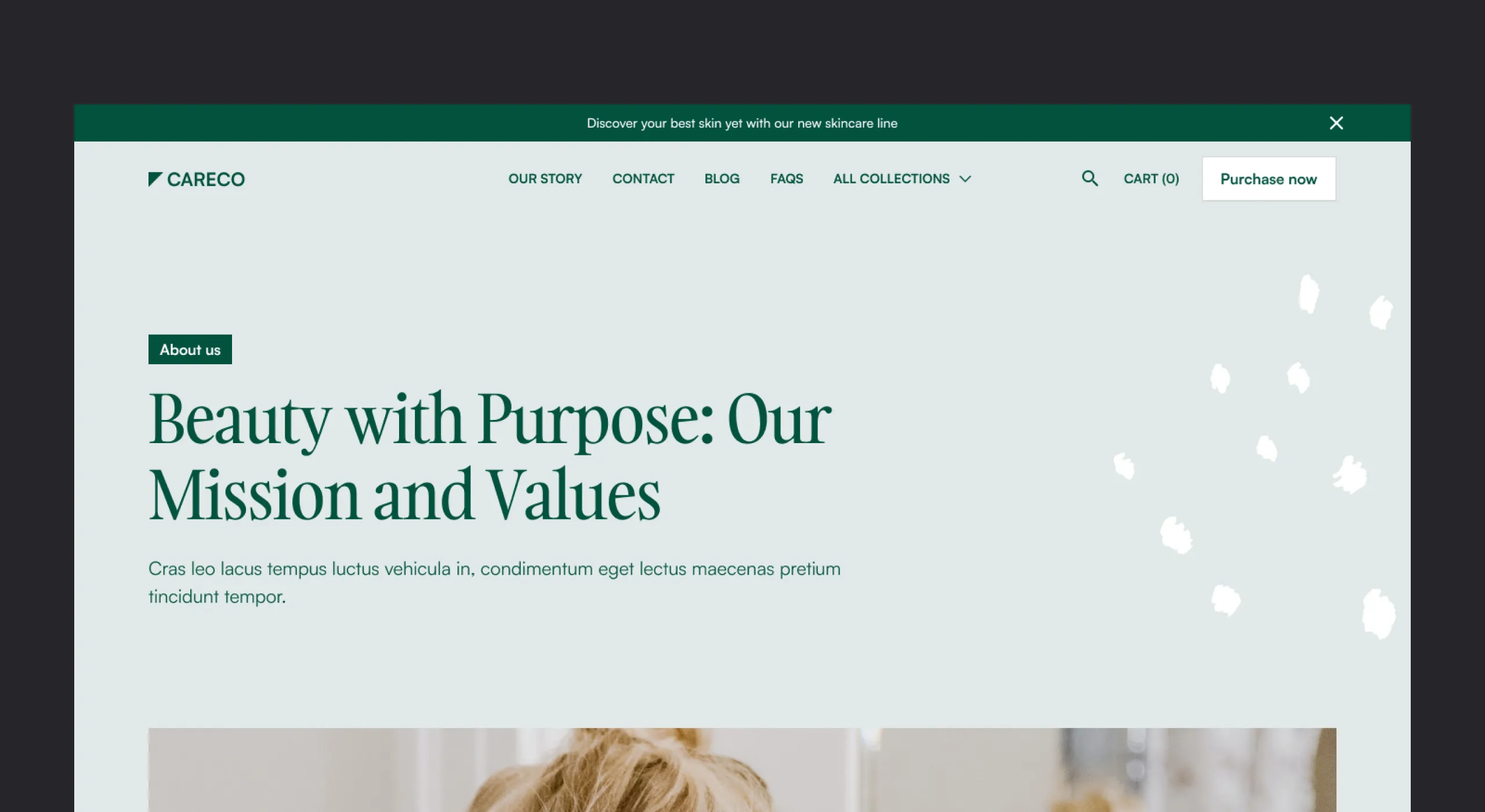Click the Purchase now button

pos(1269,179)
